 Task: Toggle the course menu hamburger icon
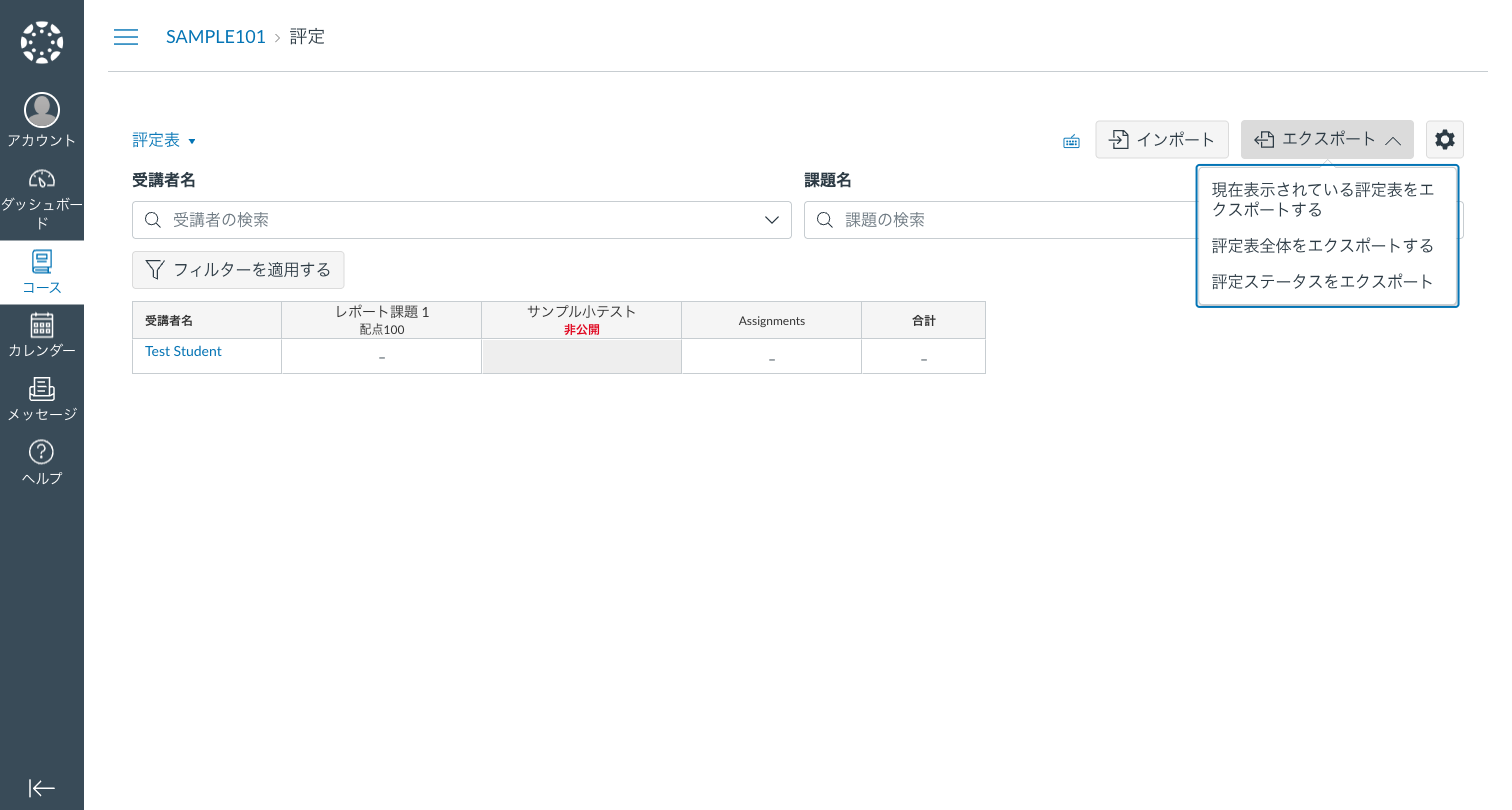[x=126, y=37]
